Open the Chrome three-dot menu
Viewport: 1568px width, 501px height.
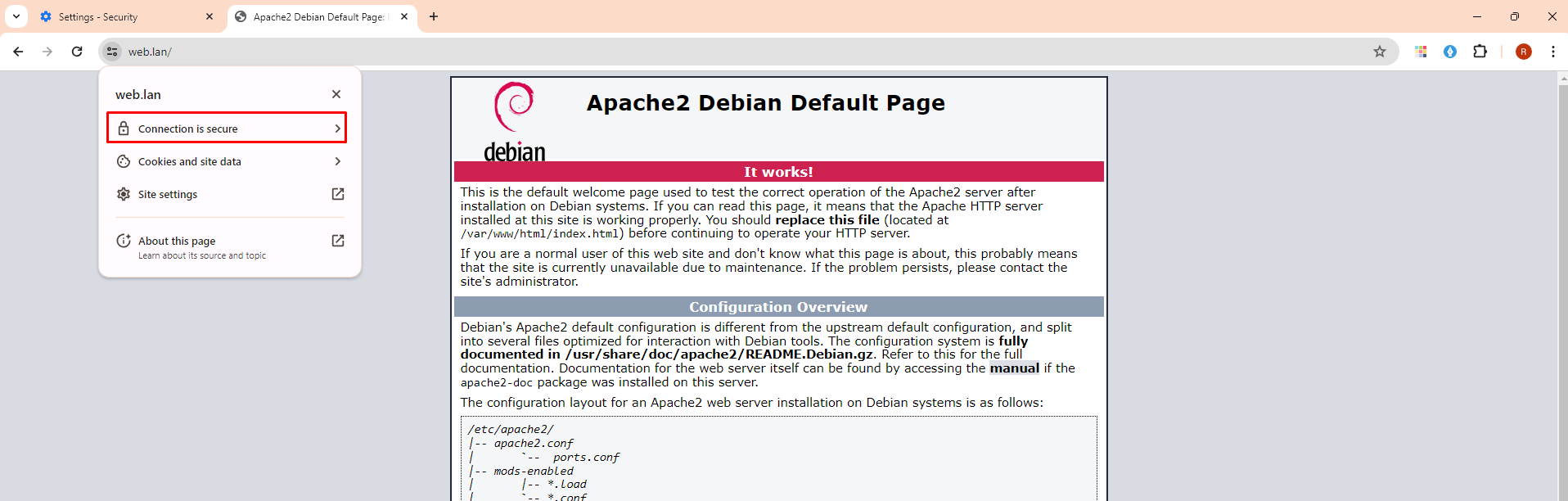click(1552, 52)
